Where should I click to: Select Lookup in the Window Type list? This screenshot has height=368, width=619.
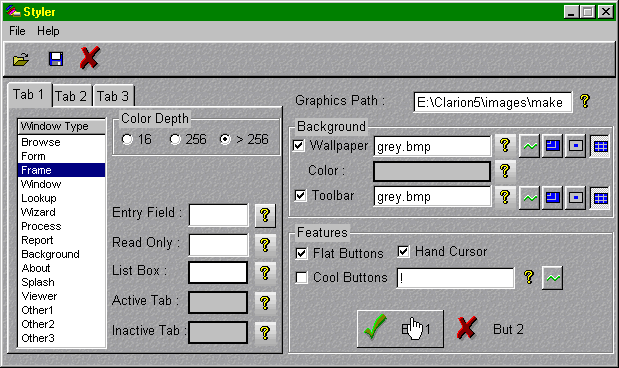pos(62,198)
